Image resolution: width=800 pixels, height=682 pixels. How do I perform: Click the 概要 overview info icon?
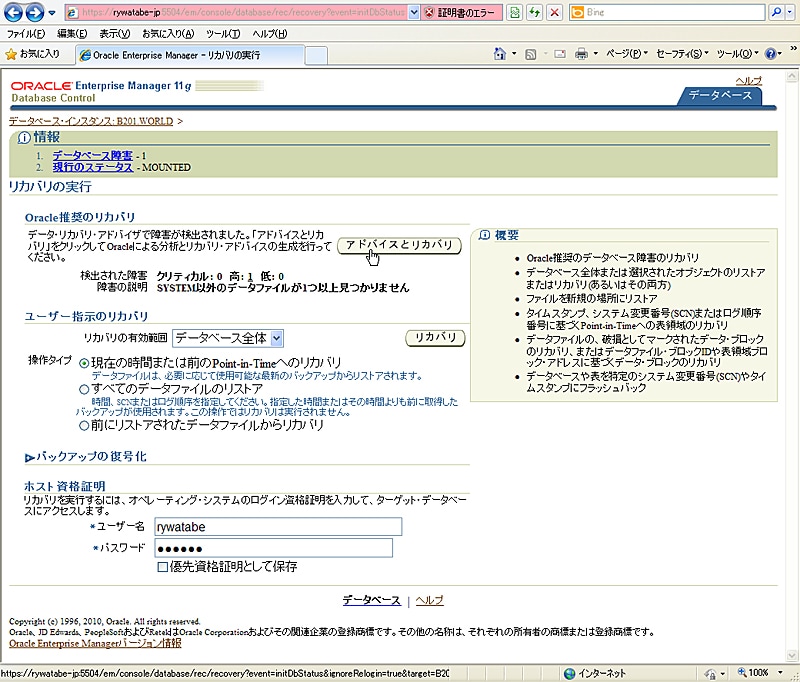tap(485, 235)
